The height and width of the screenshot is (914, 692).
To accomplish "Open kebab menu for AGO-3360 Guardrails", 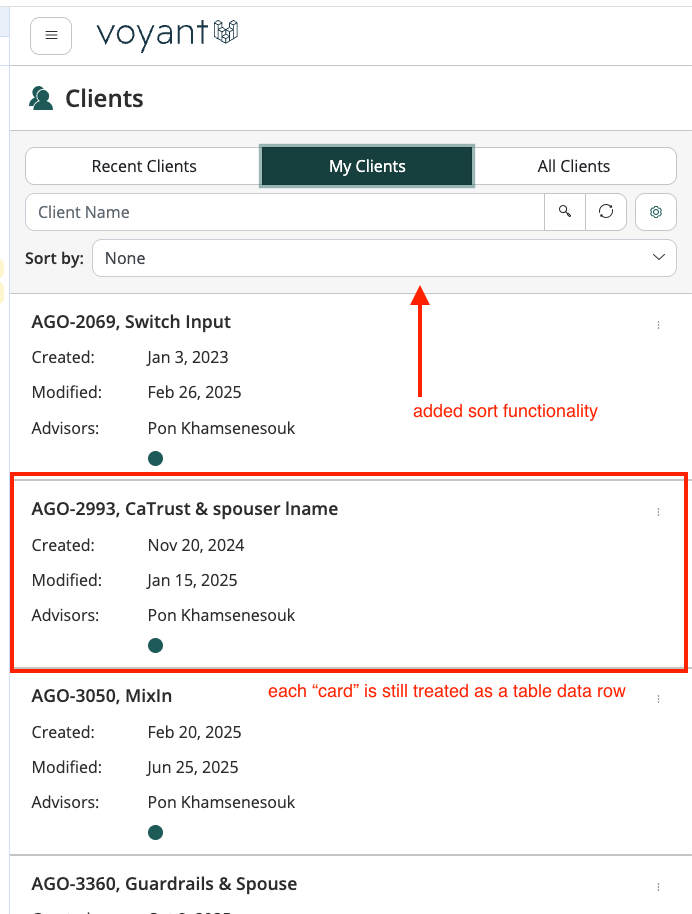I will [658, 887].
